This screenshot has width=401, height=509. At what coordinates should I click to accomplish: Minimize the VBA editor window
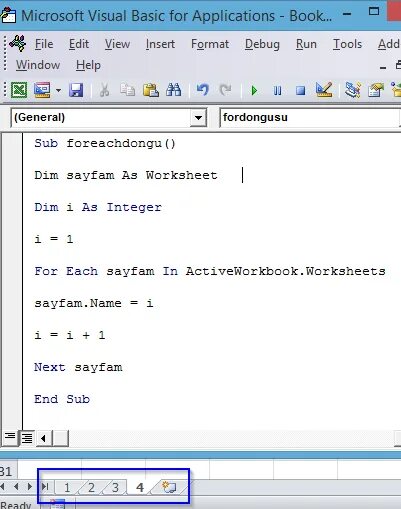[x=347, y=14]
